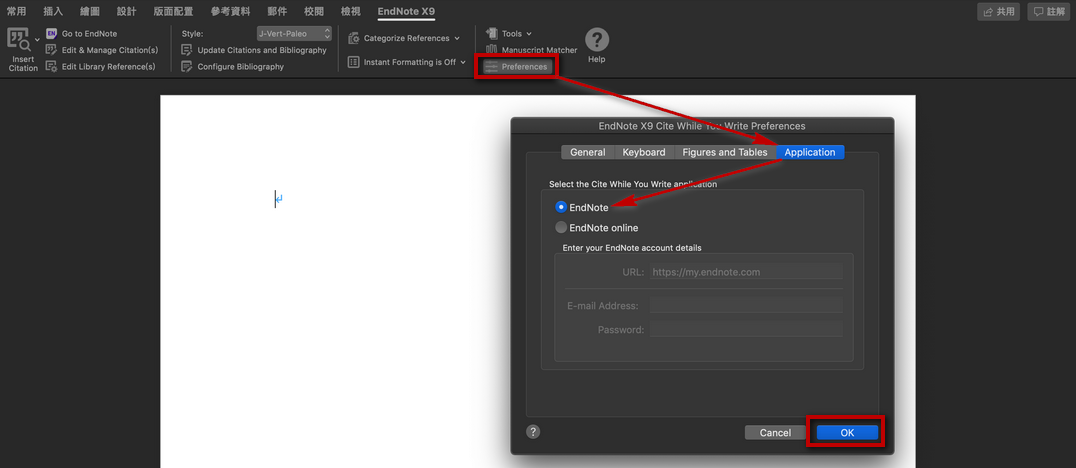Image resolution: width=1076 pixels, height=468 pixels.
Task: Expand the Instant Formatting is Off menu
Action: [414, 62]
